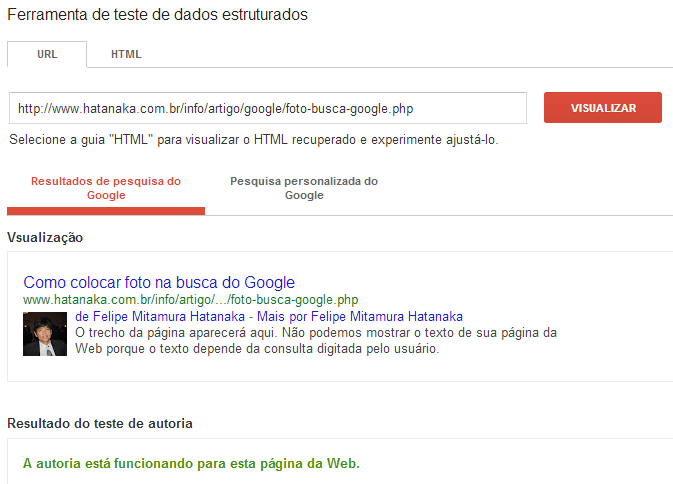The width and height of the screenshot is (673, 484).
Task: Open 'Como colocar foto na busca do Google' link
Action: (159, 282)
